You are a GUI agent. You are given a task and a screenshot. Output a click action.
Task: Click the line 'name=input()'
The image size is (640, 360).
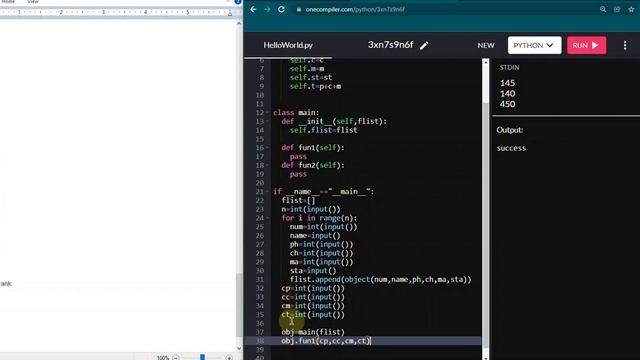pyautogui.click(x=315, y=236)
